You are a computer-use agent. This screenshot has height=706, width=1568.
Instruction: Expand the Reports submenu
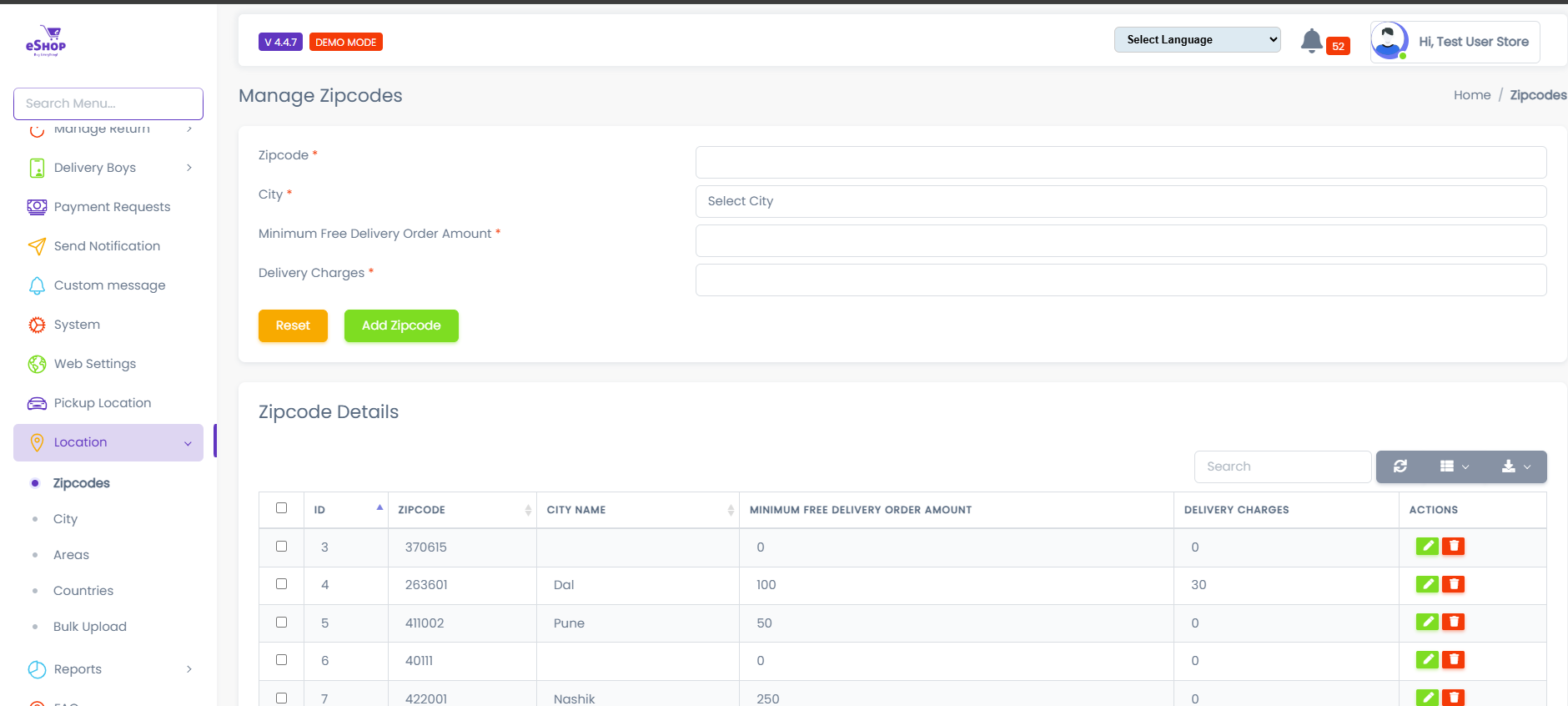click(x=189, y=669)
